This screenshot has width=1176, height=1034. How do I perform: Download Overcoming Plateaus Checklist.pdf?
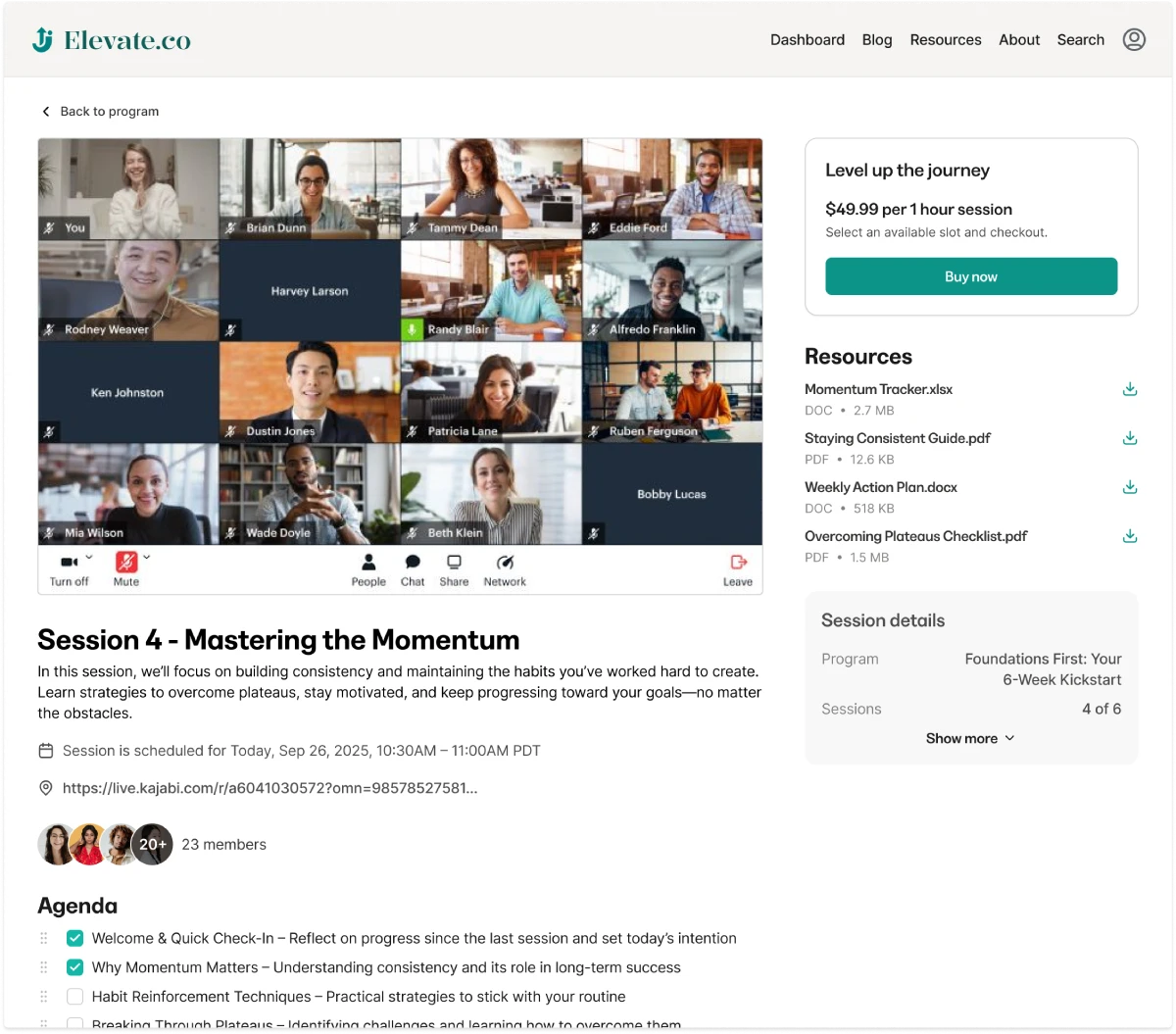pos(1130,536)
